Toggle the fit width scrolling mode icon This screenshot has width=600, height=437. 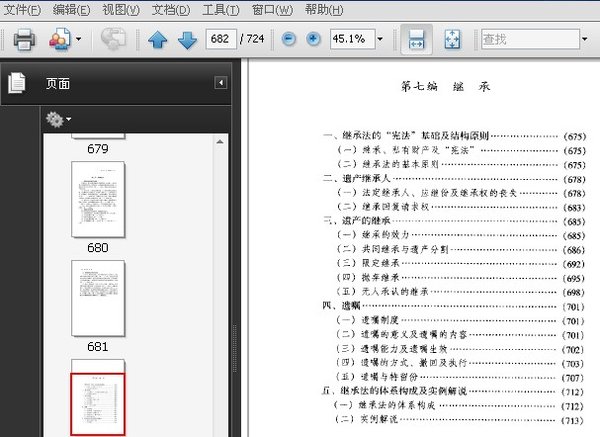[x=416, y=39]
